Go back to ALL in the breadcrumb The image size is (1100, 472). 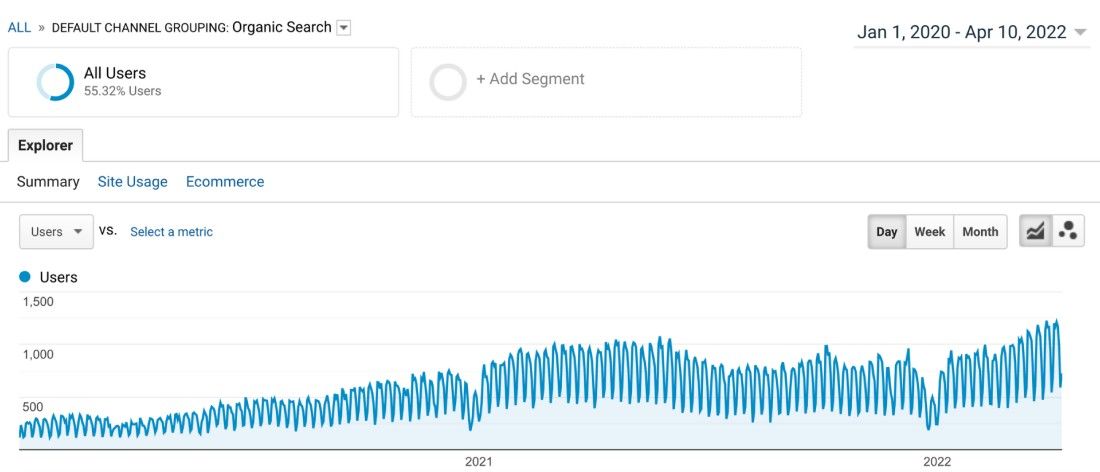point(19,28)
